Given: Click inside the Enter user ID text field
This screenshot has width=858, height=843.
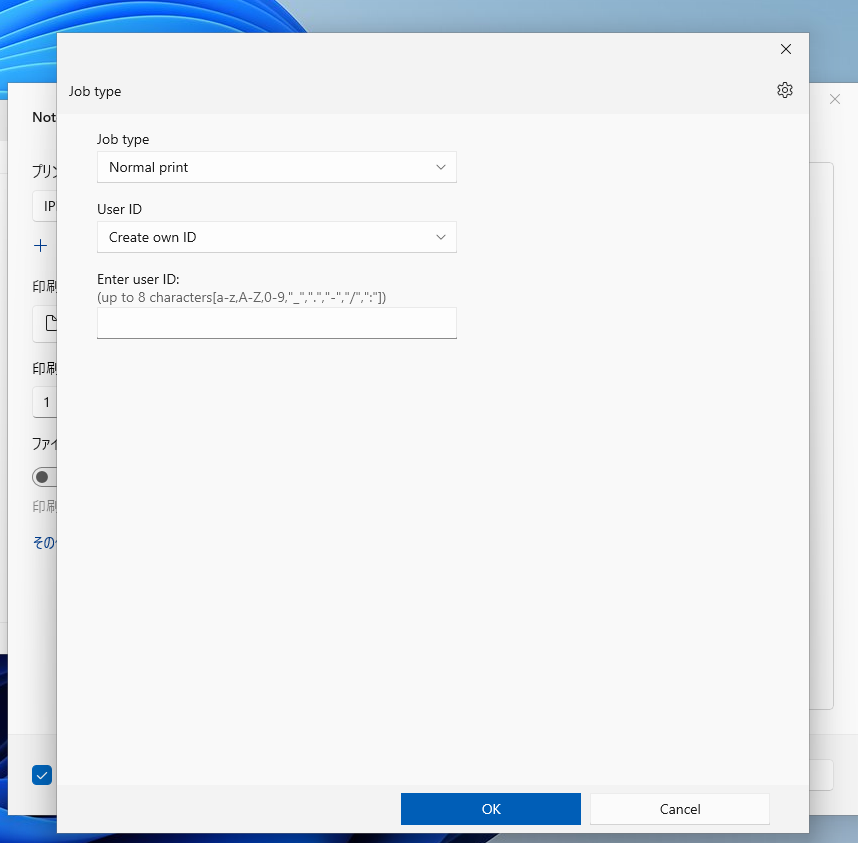Looking at the screenshot, I should [x=276, y=323].
